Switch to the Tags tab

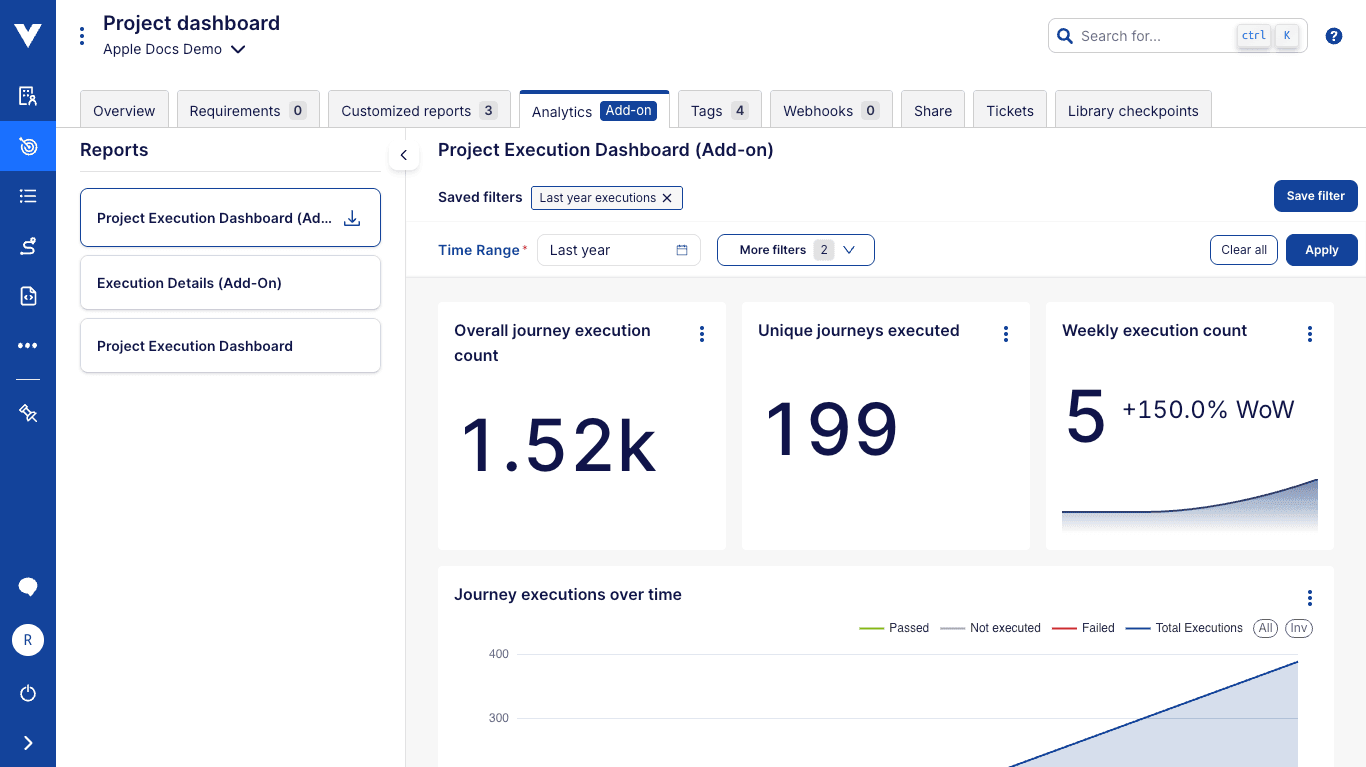pyautogui.click(x=719, y=110)
